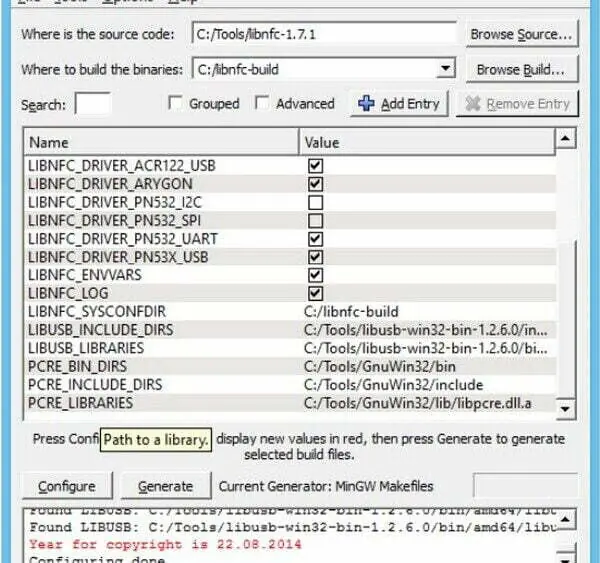Click the LIBUSB_INCLUDE_DIRS path value
This screenshot has height=563, width=600.
426,330
